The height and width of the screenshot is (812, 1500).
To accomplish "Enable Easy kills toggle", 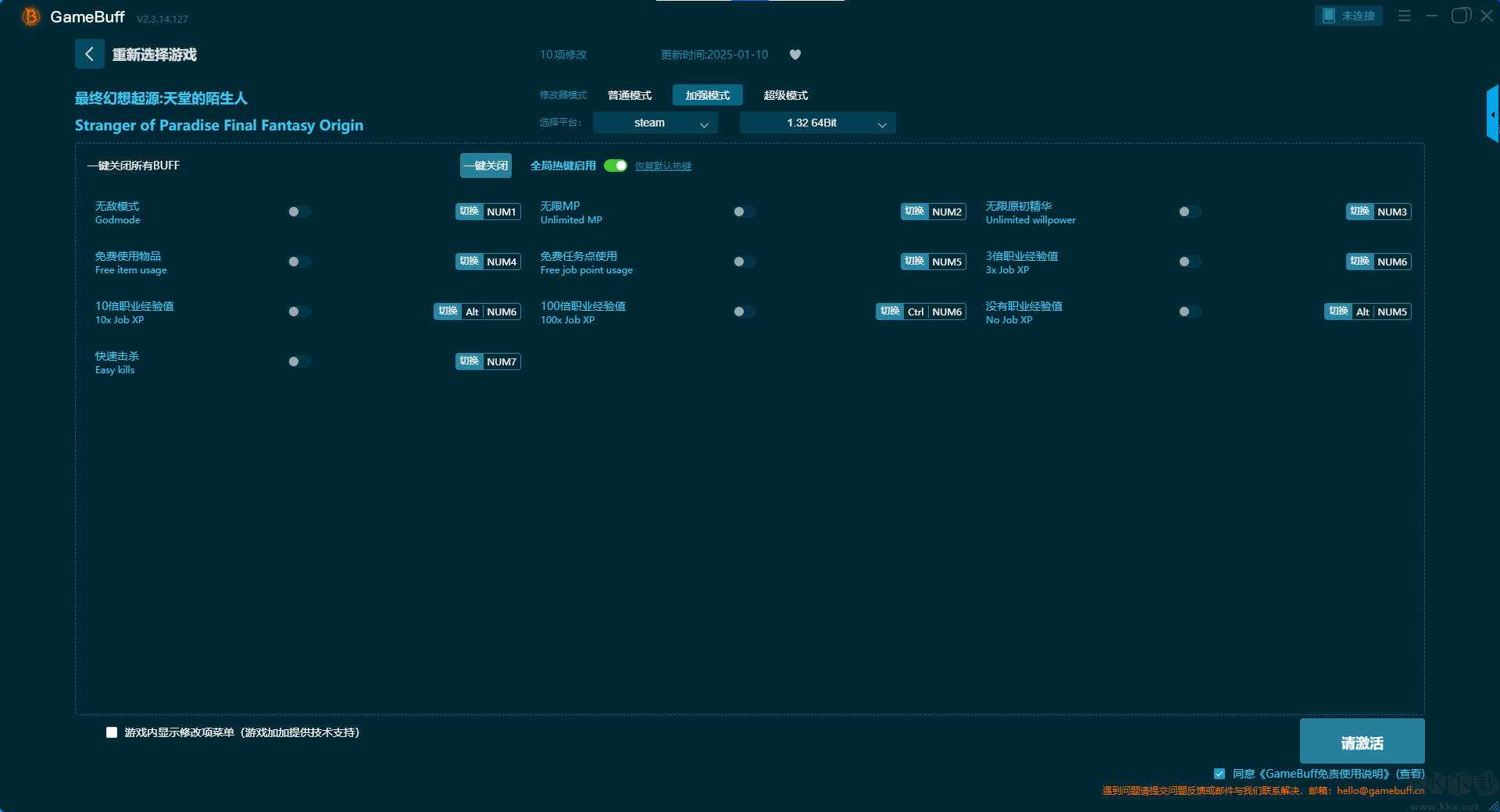I will coord(299,361).
